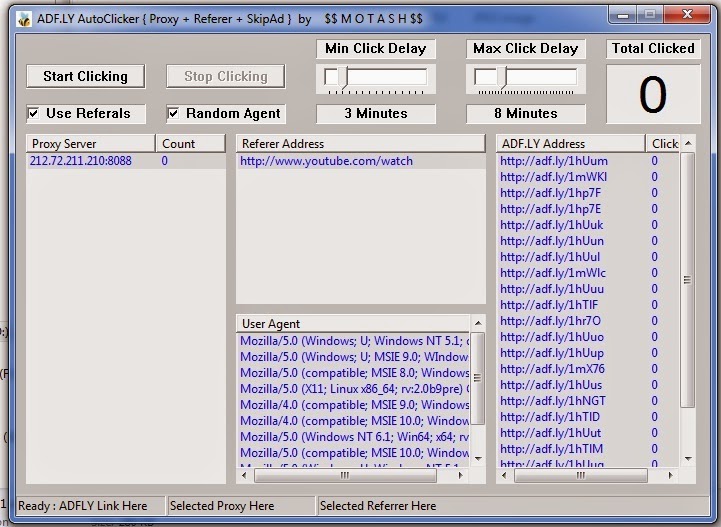The height and width of the screenshot is (527, 721).
Task: Select agent Mozilla/5.0 (compatible; MSIE 8.0
Action: pos(354,372)
